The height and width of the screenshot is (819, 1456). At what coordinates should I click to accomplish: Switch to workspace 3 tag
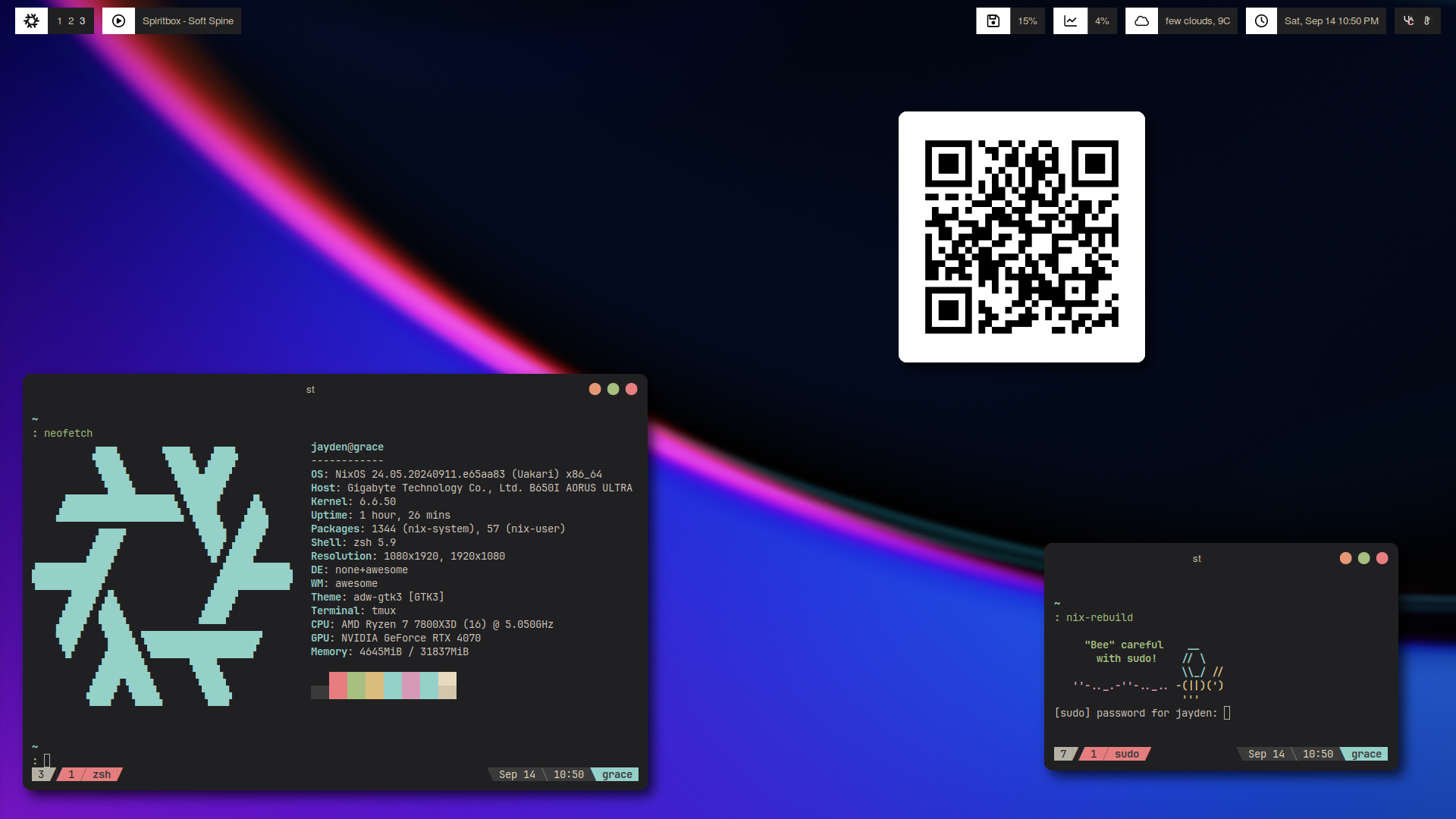[x=83, y=21]
